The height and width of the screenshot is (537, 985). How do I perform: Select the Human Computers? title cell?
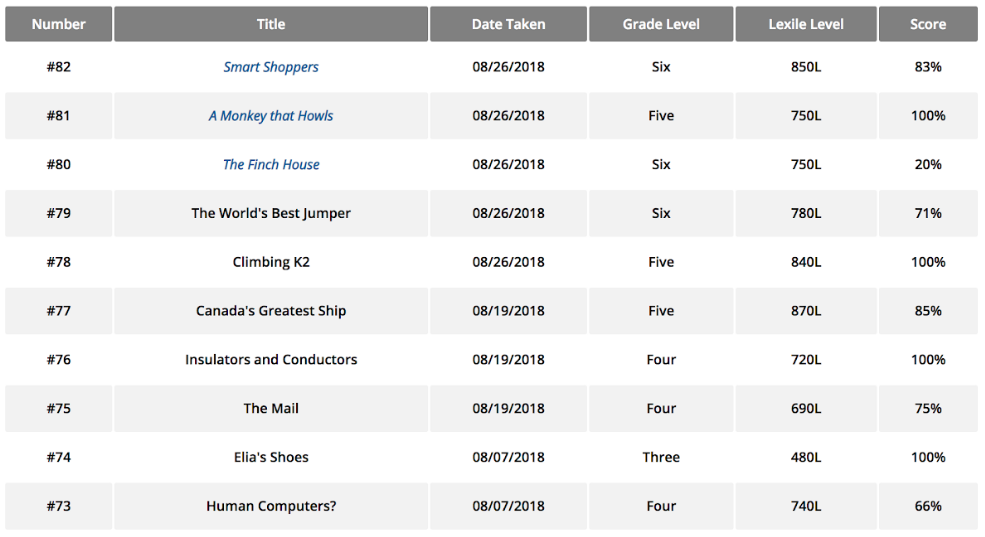click(271, 506)
